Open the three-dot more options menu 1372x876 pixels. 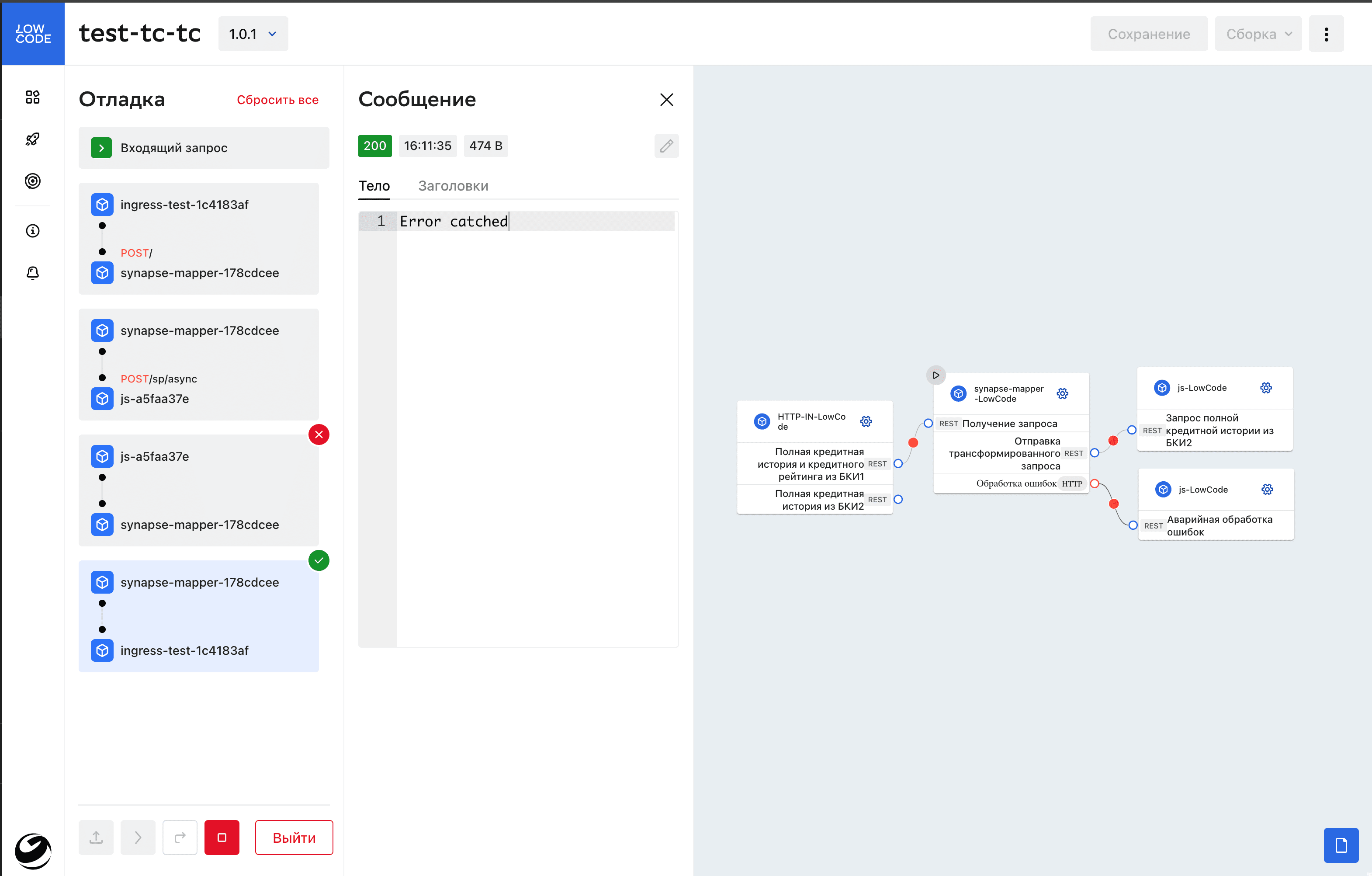[x=1326, y=34]
